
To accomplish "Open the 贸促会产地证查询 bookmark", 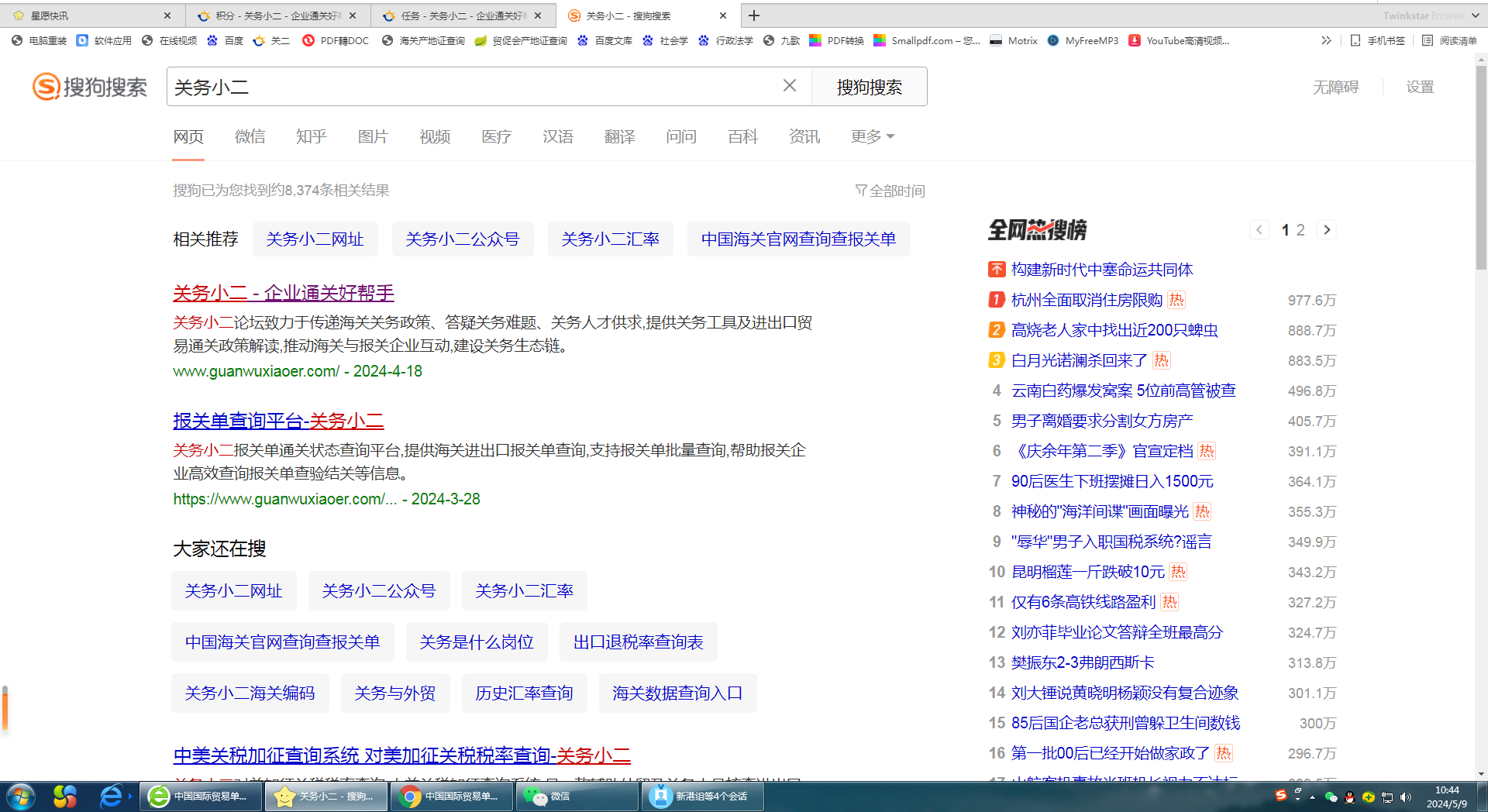I will (521, 40).
